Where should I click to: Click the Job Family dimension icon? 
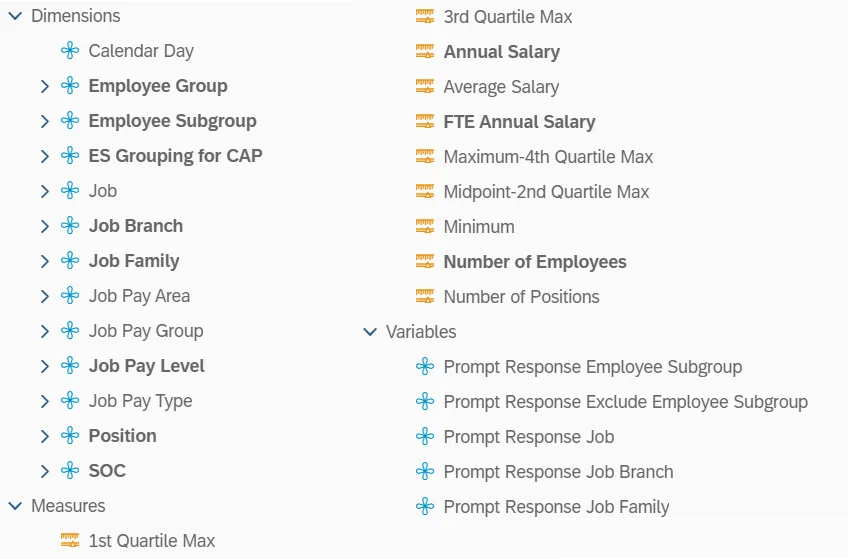tap(70, 261)
